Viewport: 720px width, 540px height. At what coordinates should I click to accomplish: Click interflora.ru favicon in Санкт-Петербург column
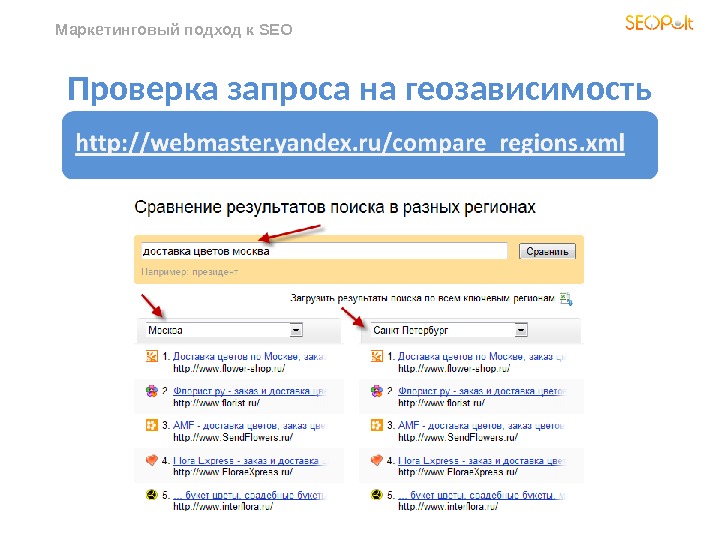pyautogui.click(x=377, y=495)
